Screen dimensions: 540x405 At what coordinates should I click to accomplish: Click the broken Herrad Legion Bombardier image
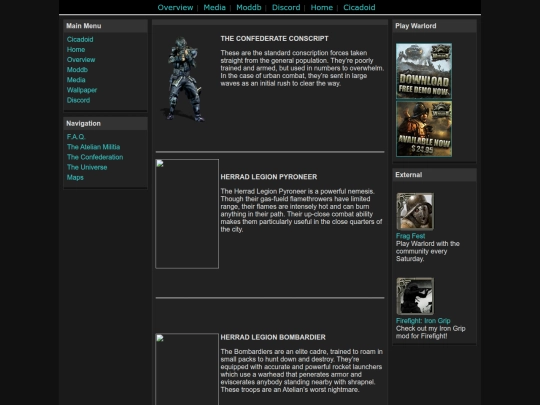(187, 369)
